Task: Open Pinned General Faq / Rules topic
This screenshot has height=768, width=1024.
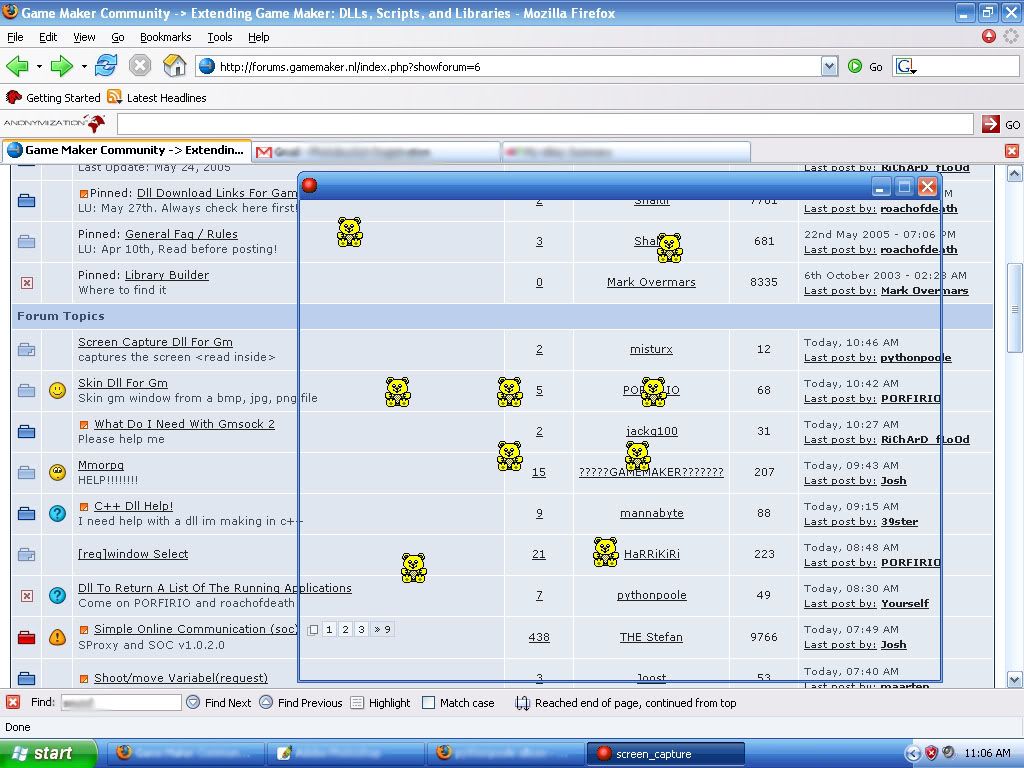Action: [x=181, y=234]
